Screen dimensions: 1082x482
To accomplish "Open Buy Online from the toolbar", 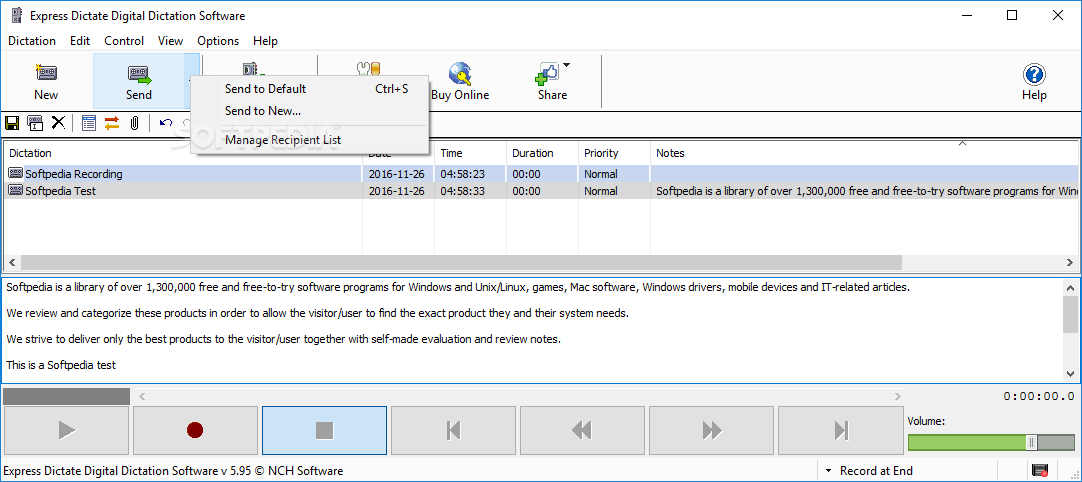I will click(x=460, y=81).
